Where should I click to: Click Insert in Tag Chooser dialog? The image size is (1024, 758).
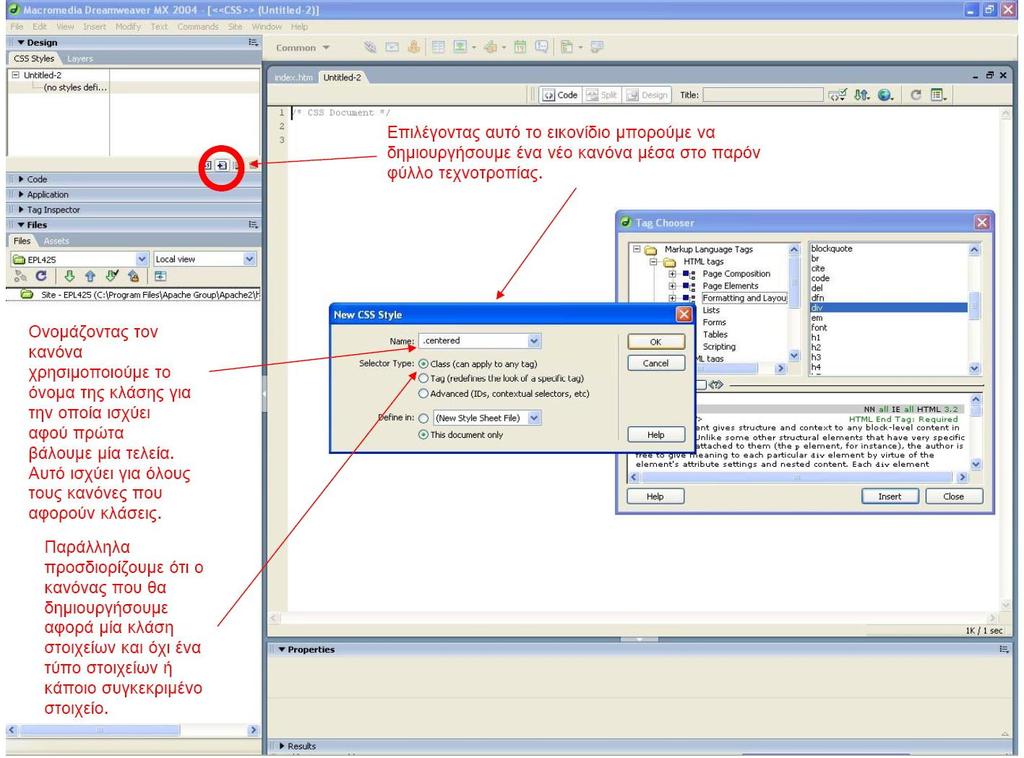889,496
